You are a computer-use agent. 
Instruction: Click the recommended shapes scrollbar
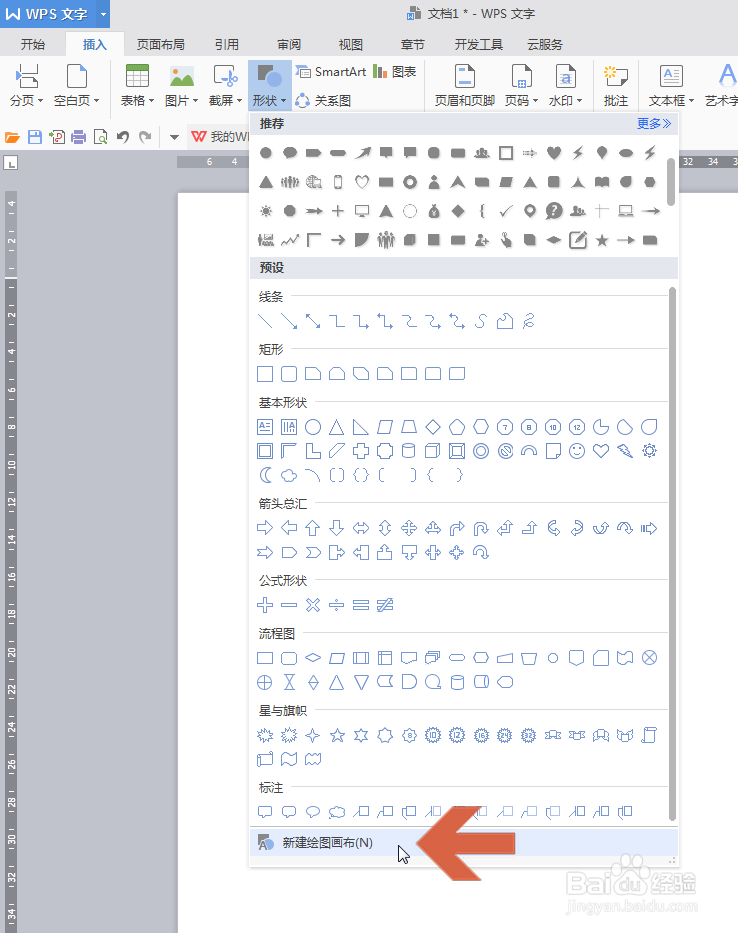pos(671,181)
